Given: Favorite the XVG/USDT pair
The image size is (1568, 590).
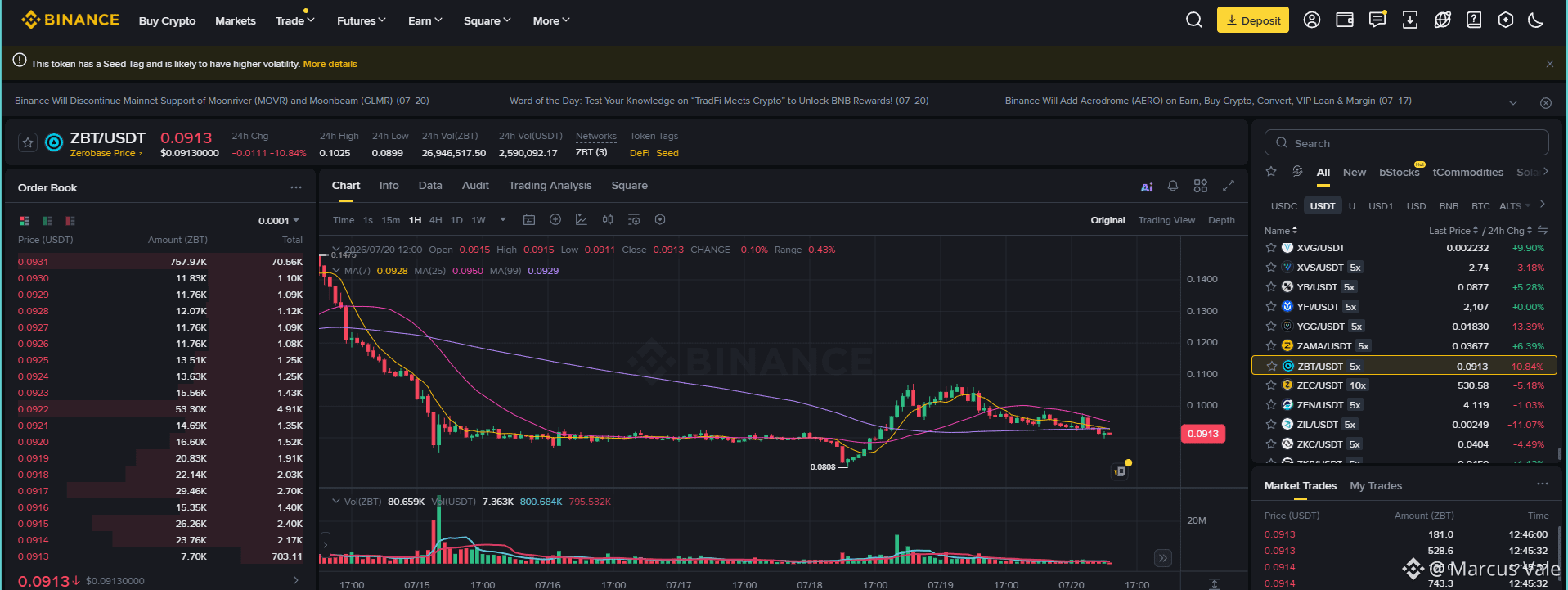Looking at the screenshot, I should (1271, 248).
